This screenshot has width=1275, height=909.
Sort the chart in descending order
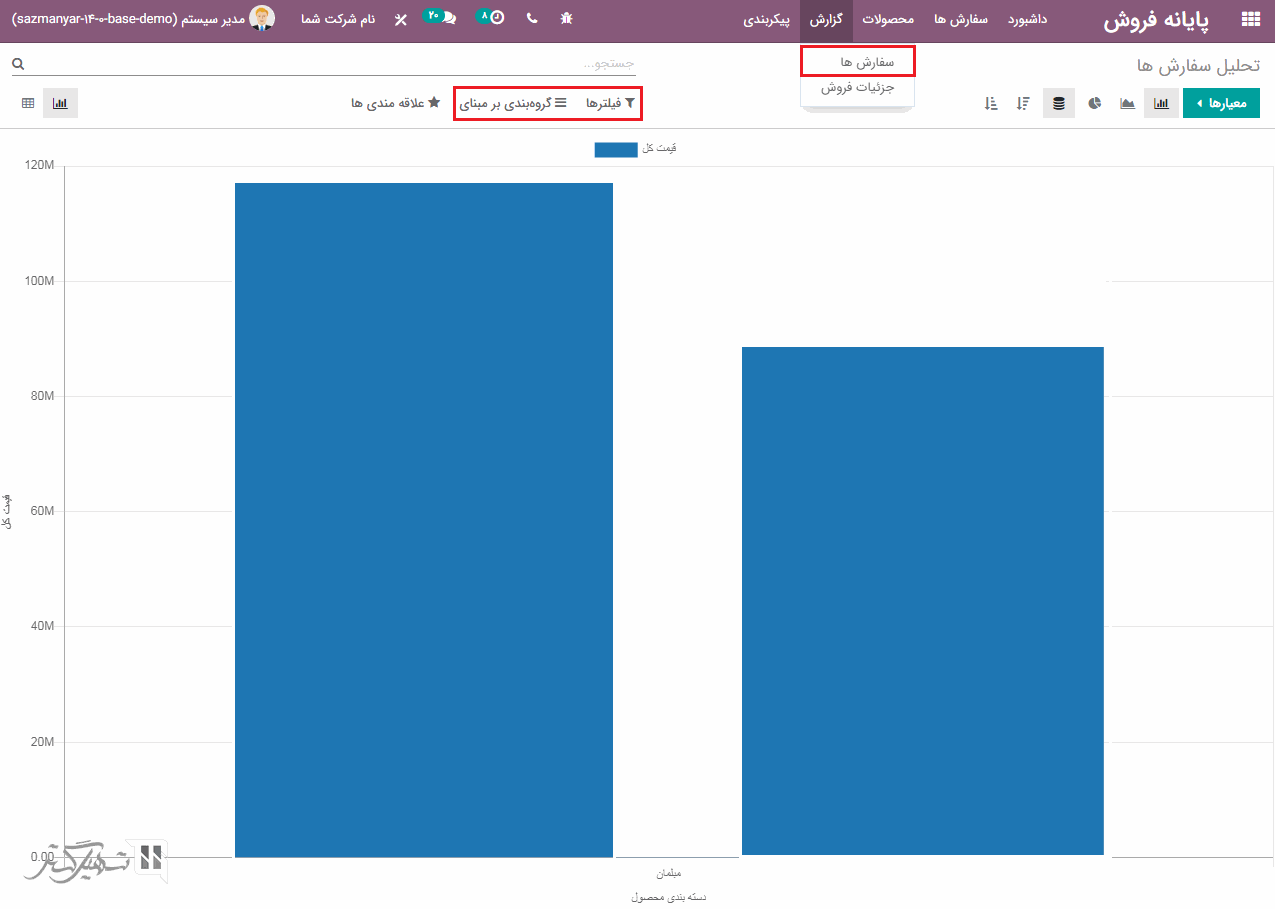click(x=1023, y=103)
